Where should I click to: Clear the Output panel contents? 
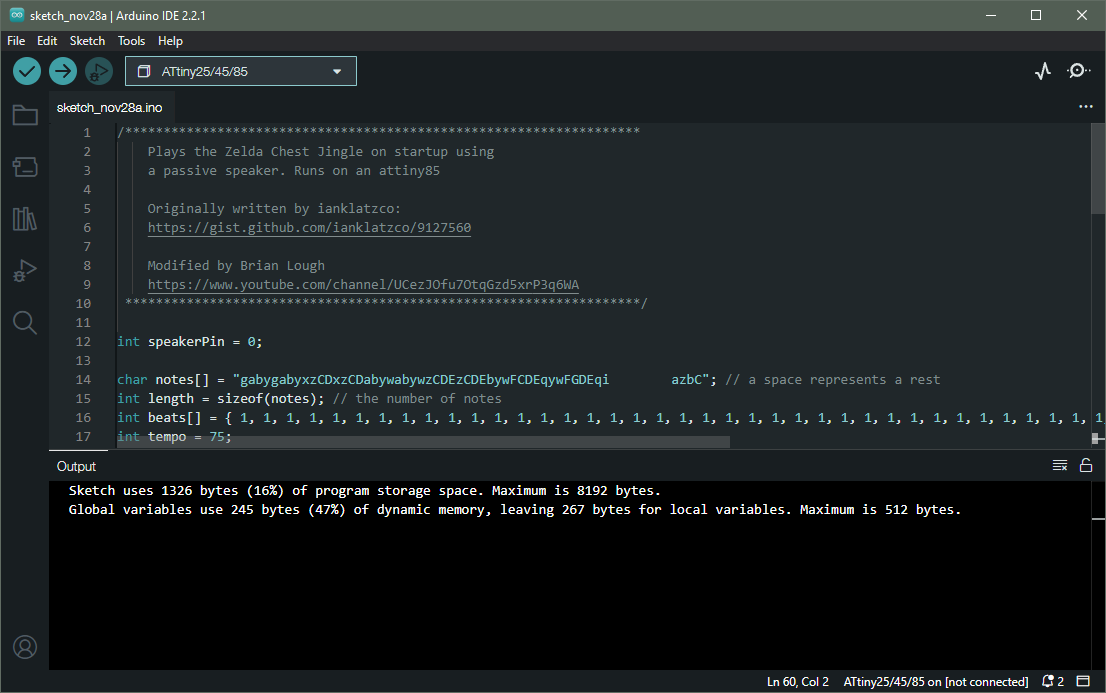1059,465
